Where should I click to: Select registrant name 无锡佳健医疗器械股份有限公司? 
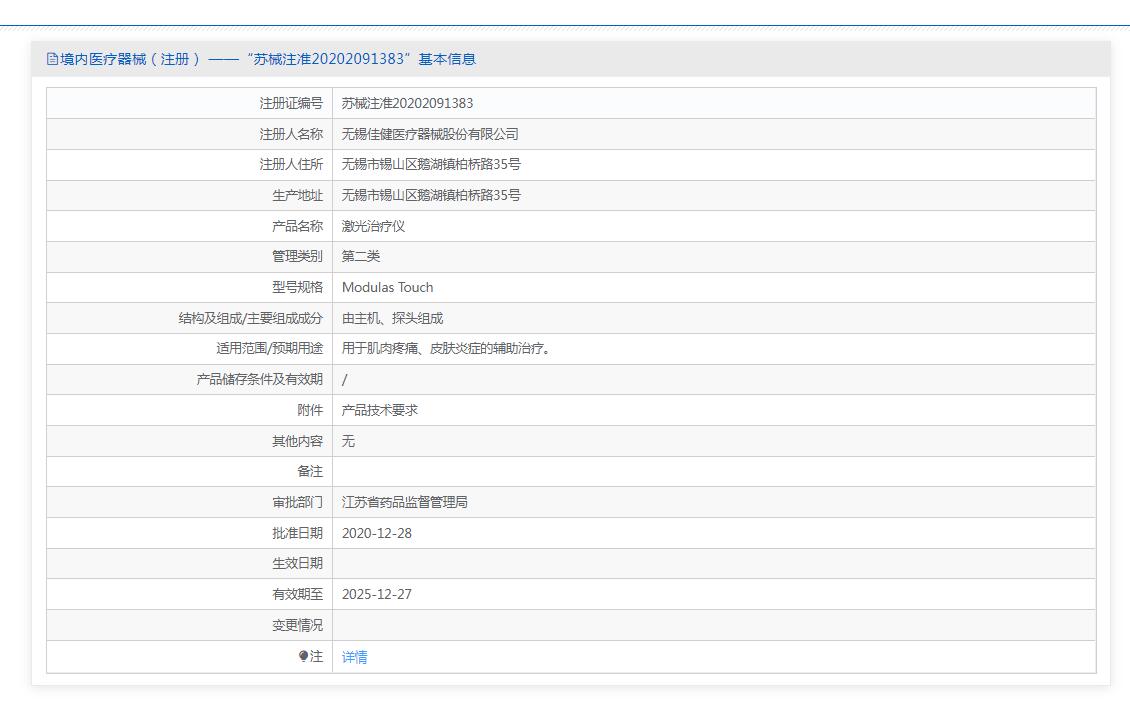(430, 134)
